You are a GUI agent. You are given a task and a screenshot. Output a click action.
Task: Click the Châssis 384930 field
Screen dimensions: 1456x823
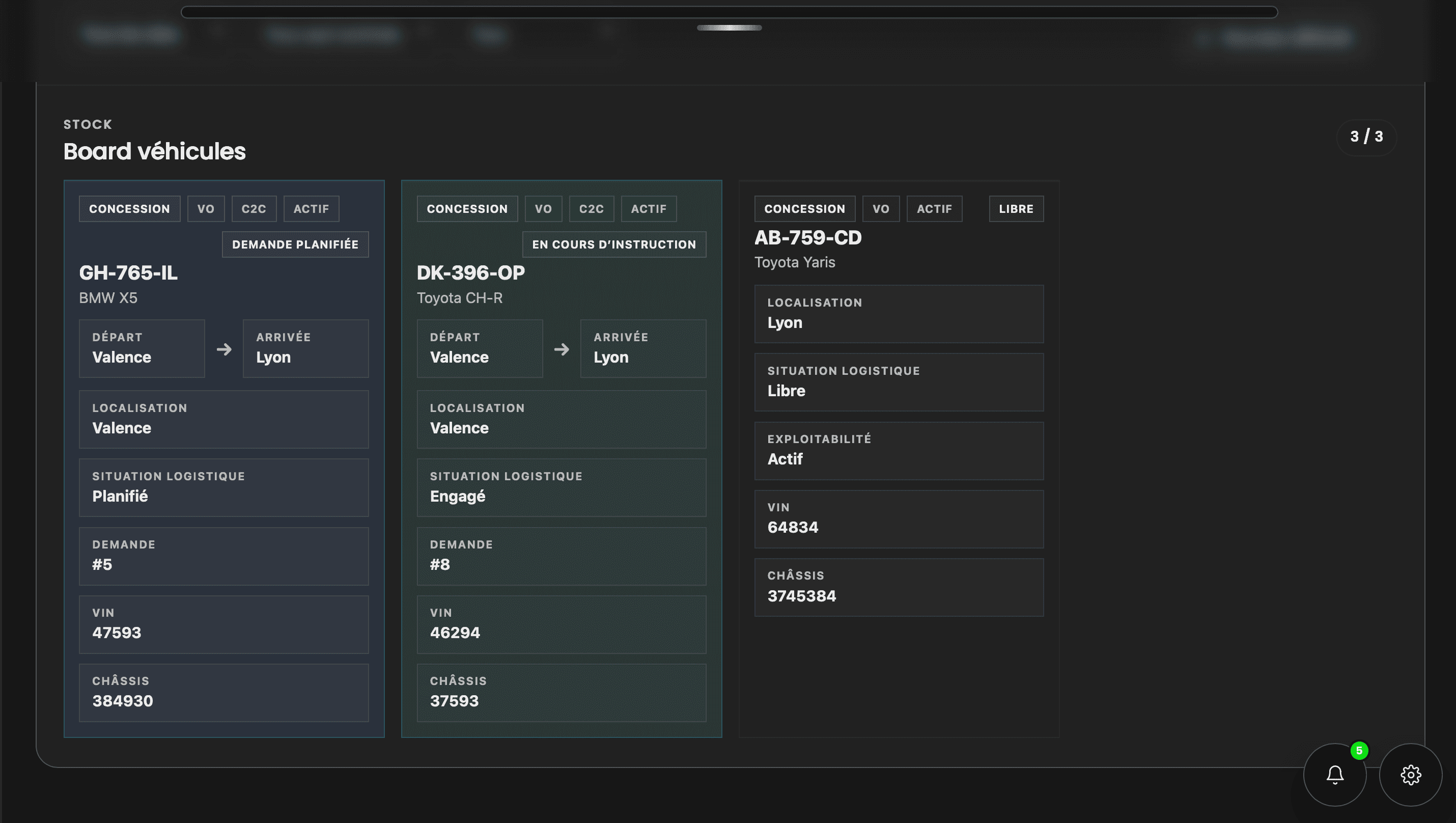pos(224,692)
